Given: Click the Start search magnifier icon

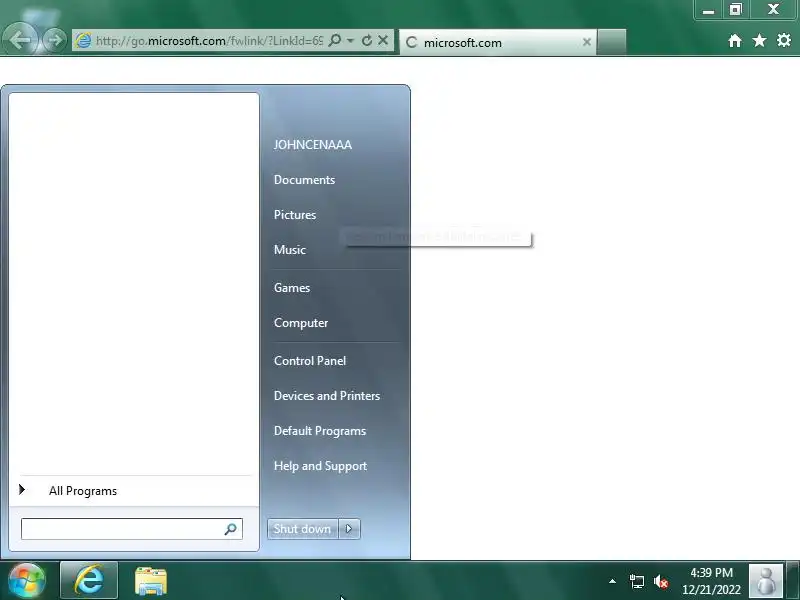Looking at the screenshot, I should point(231,529).
